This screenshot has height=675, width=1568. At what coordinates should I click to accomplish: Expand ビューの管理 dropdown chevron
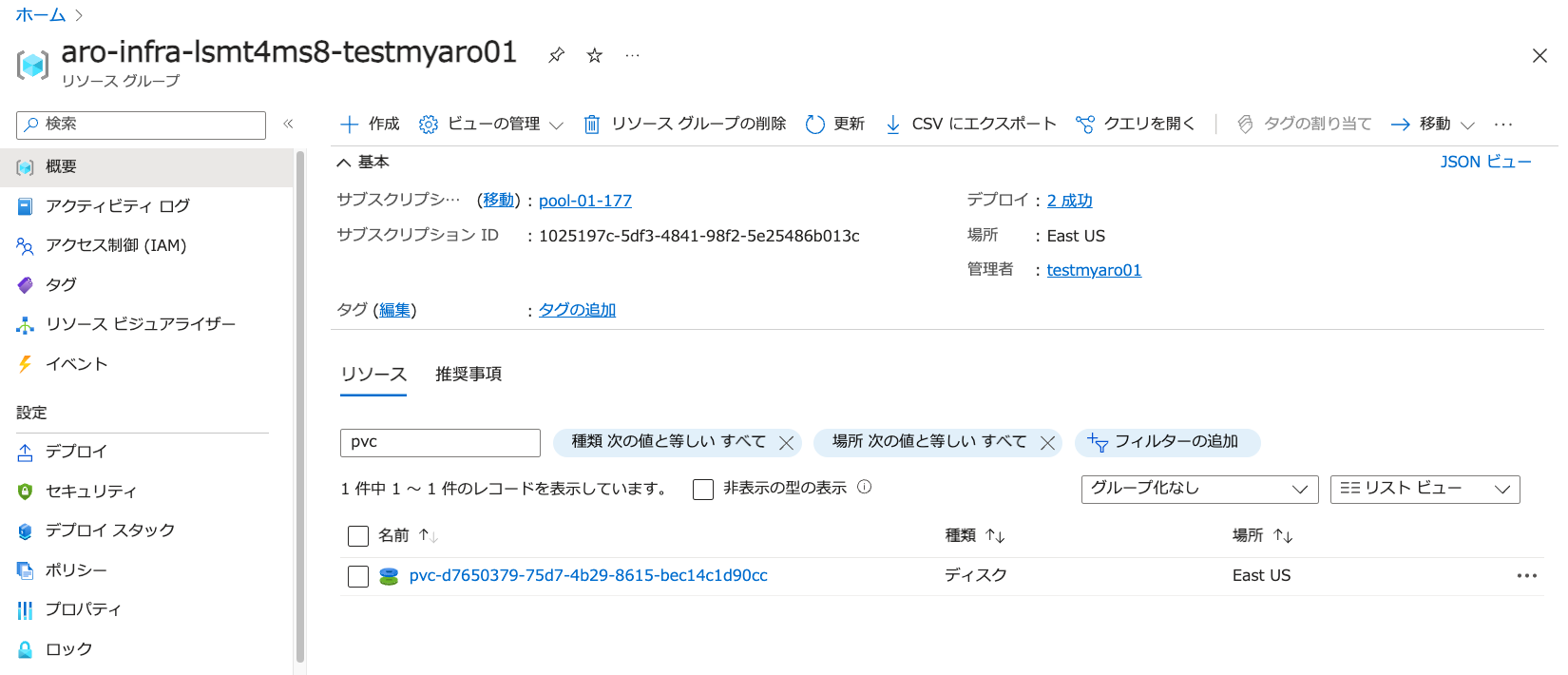click(x=556, y=125)
